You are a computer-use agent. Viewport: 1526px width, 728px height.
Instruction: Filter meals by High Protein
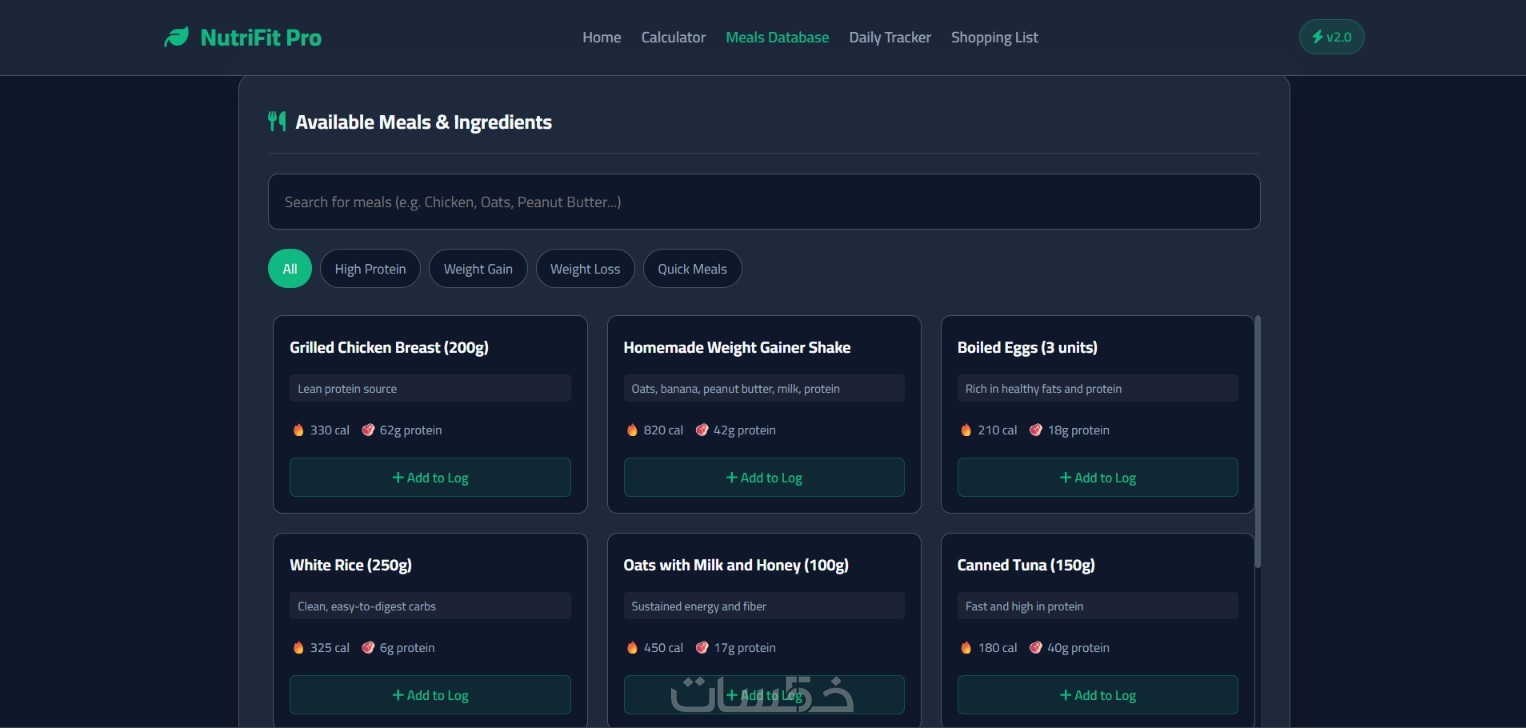coord(370,268)
